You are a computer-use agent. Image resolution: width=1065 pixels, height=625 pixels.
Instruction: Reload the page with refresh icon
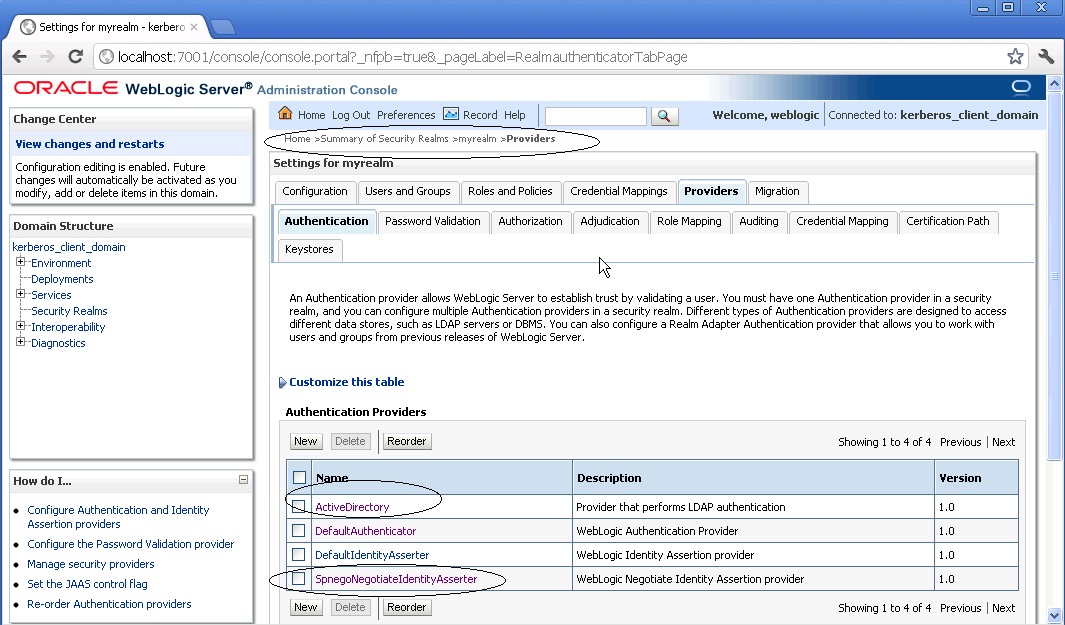tap(75, 56)
